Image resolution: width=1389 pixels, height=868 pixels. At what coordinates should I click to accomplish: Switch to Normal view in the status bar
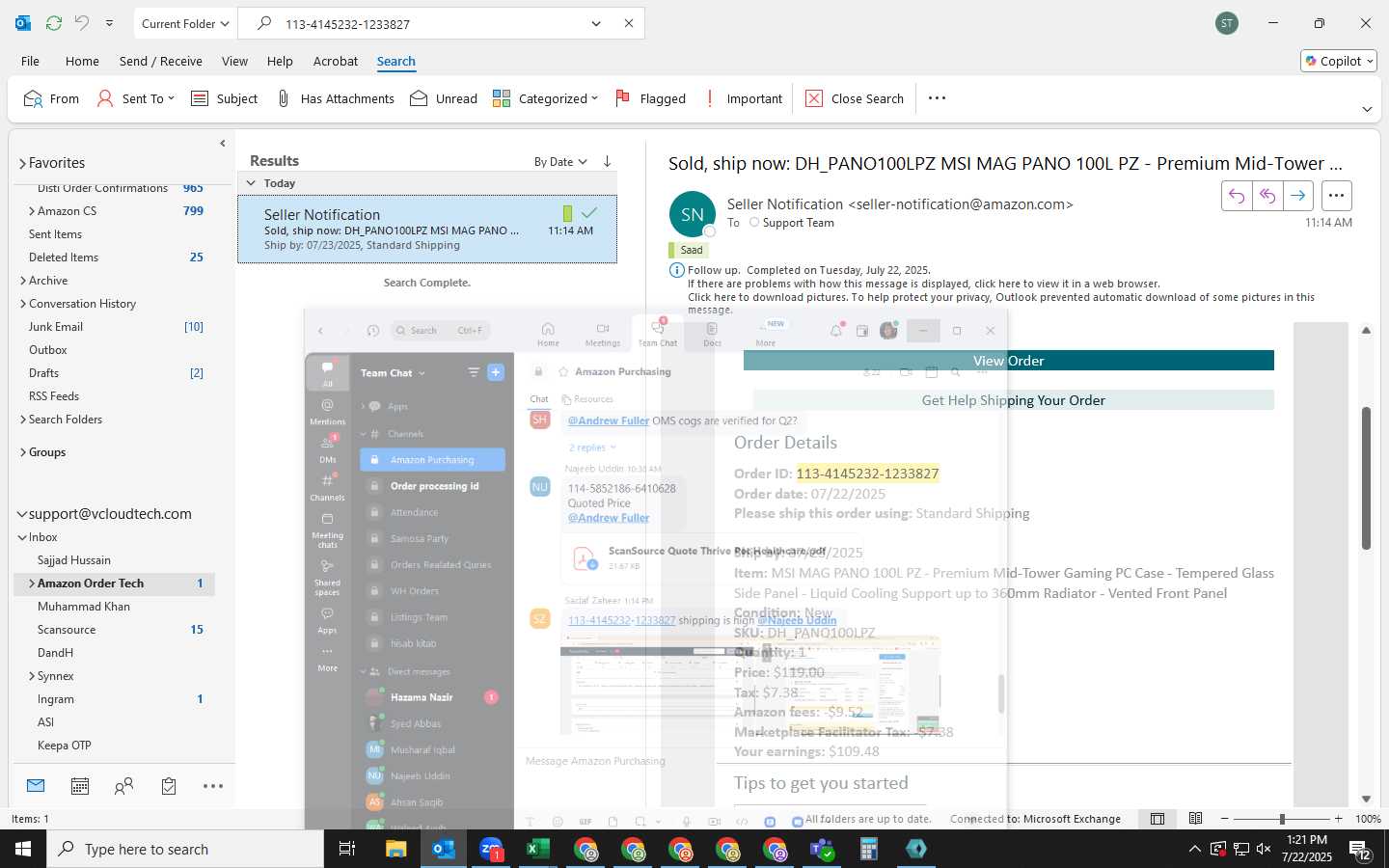1157,819
